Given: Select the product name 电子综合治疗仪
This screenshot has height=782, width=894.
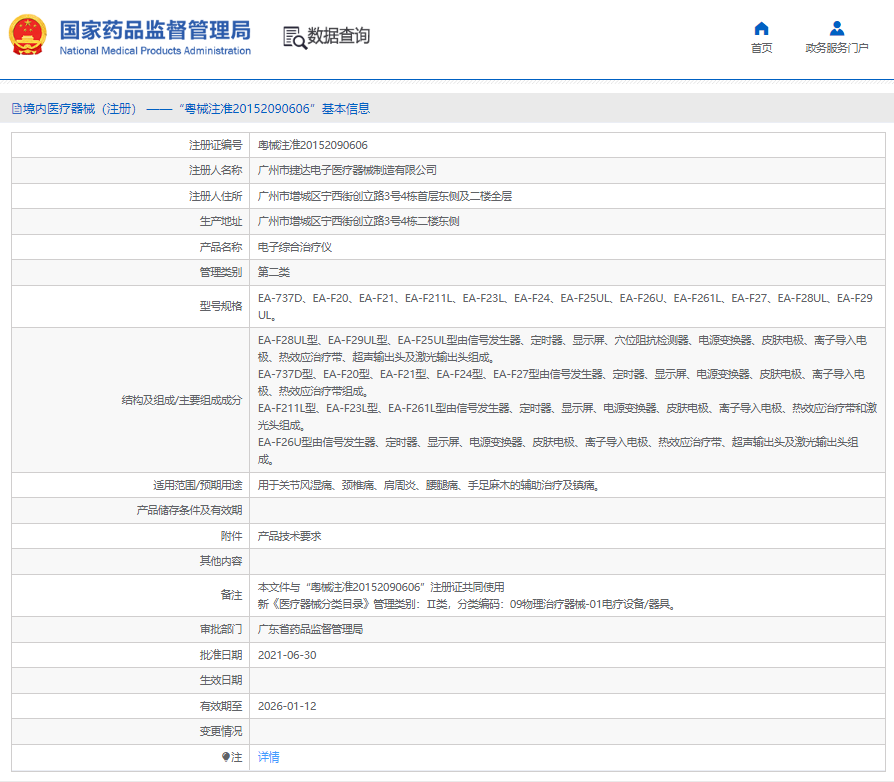Looking at the screenshot, I should point(295,247).
